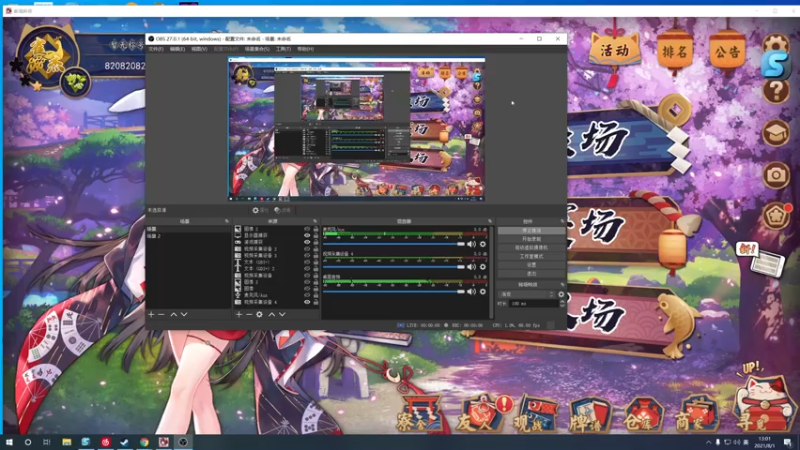Screen dimensions: 800x450
Task: Increase transition duration with up stepper arrow
Action: click(562, 301)
